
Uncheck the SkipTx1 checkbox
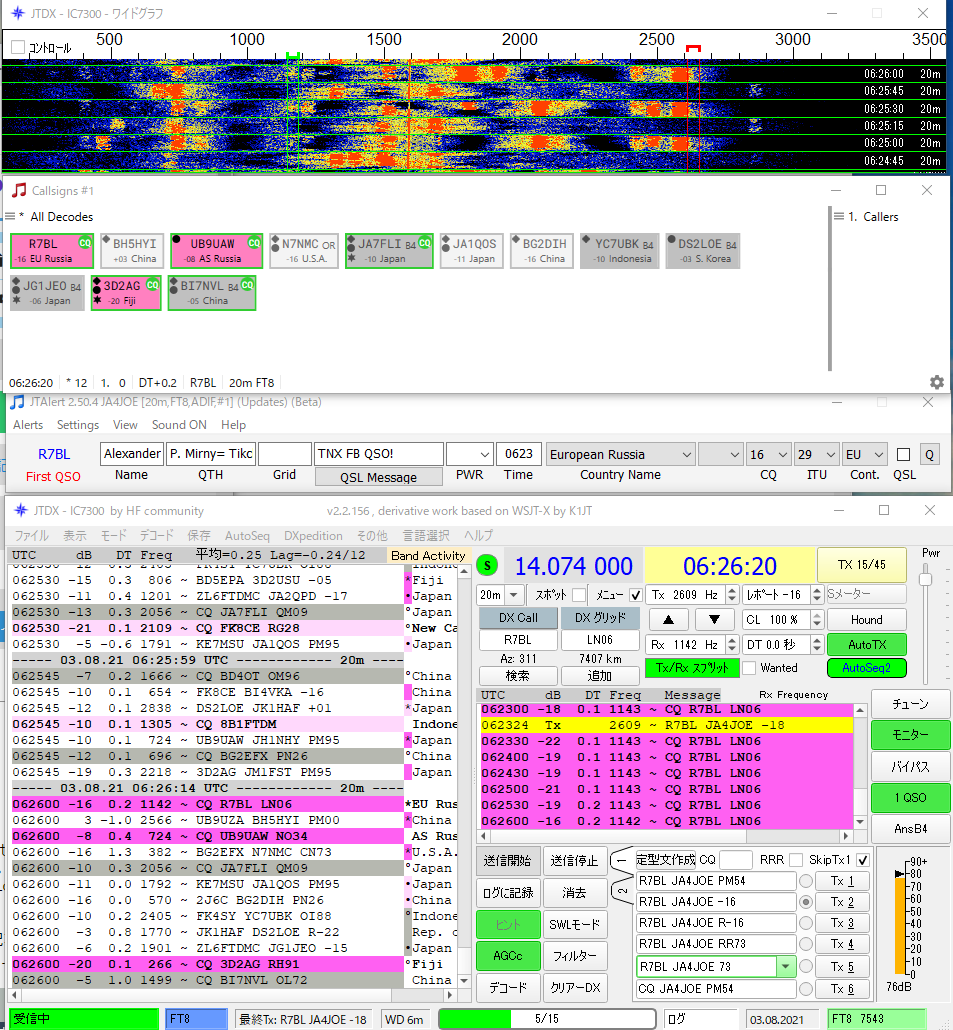click(863, 860)
